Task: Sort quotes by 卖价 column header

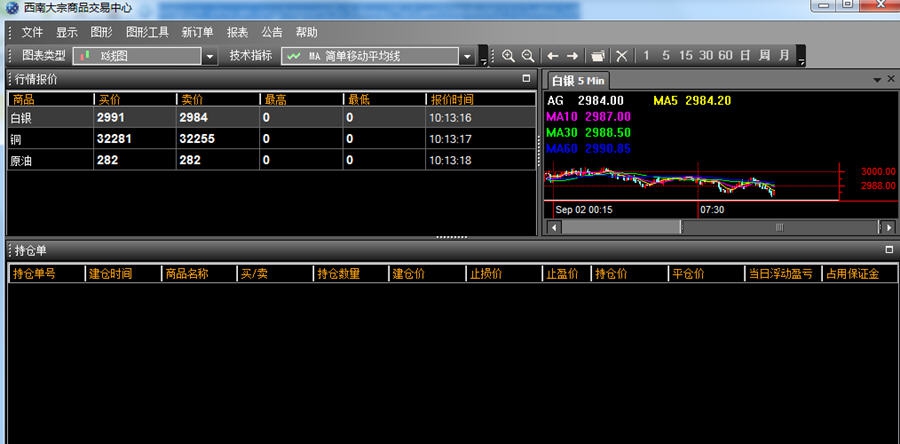Action: coord(218,99)
